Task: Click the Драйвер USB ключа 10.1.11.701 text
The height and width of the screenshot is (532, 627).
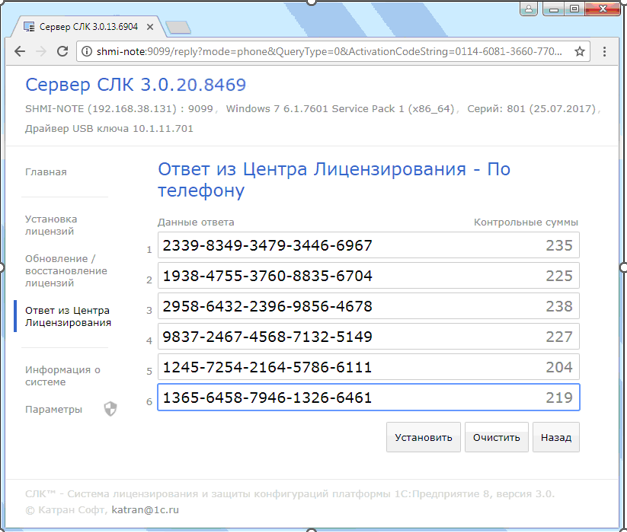Action: pos(109,129)
